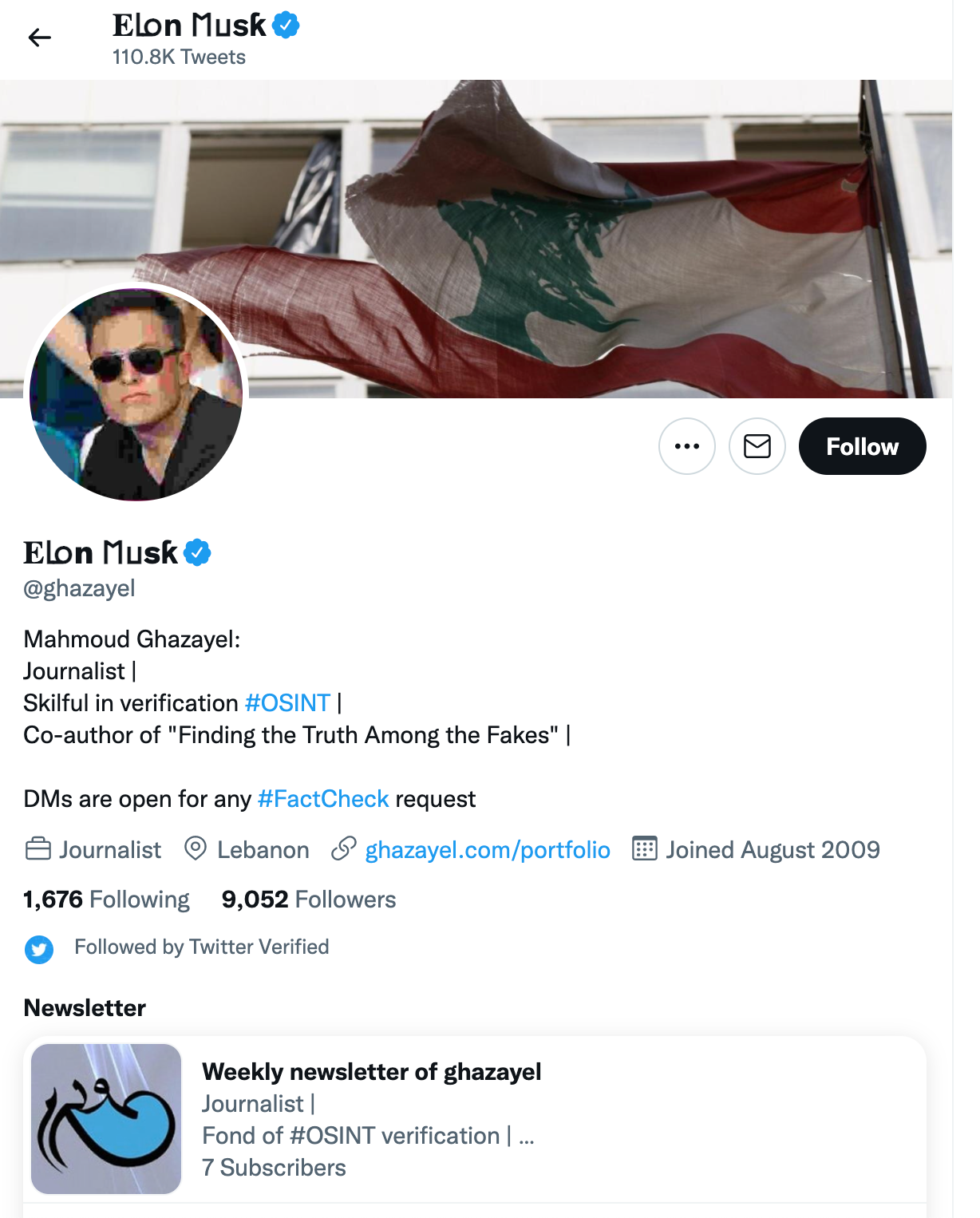Open the circular profile photo
980x1218 pixels.
click(x=136, y=394)
